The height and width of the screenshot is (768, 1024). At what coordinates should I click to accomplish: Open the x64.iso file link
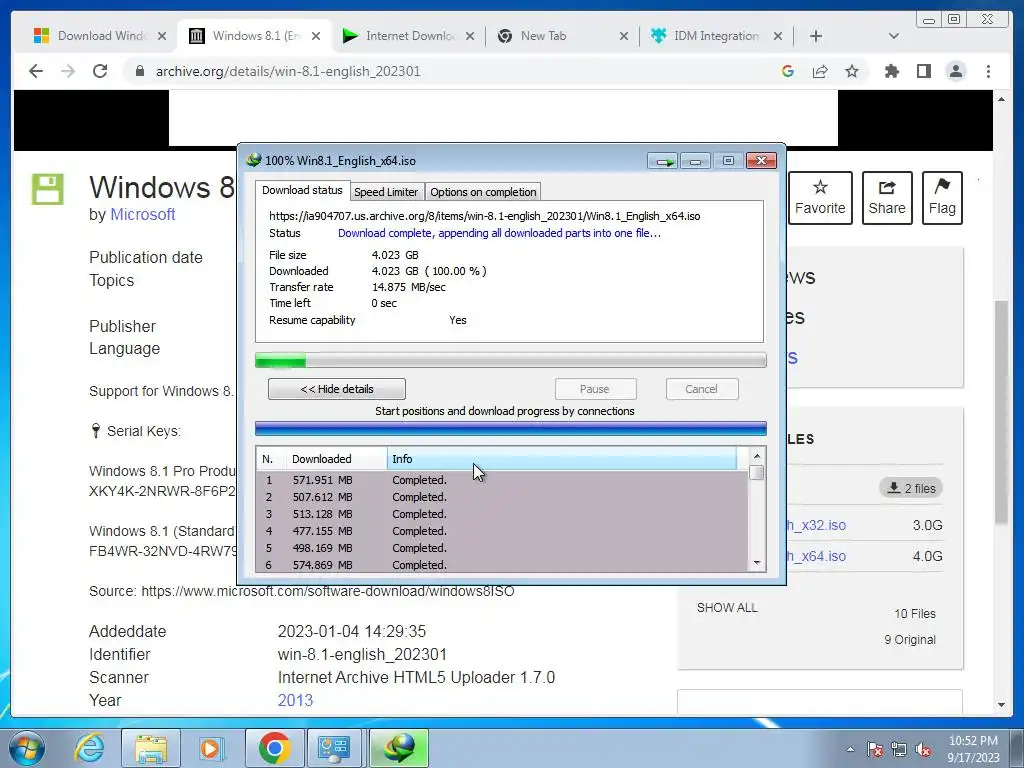(816, 556)
